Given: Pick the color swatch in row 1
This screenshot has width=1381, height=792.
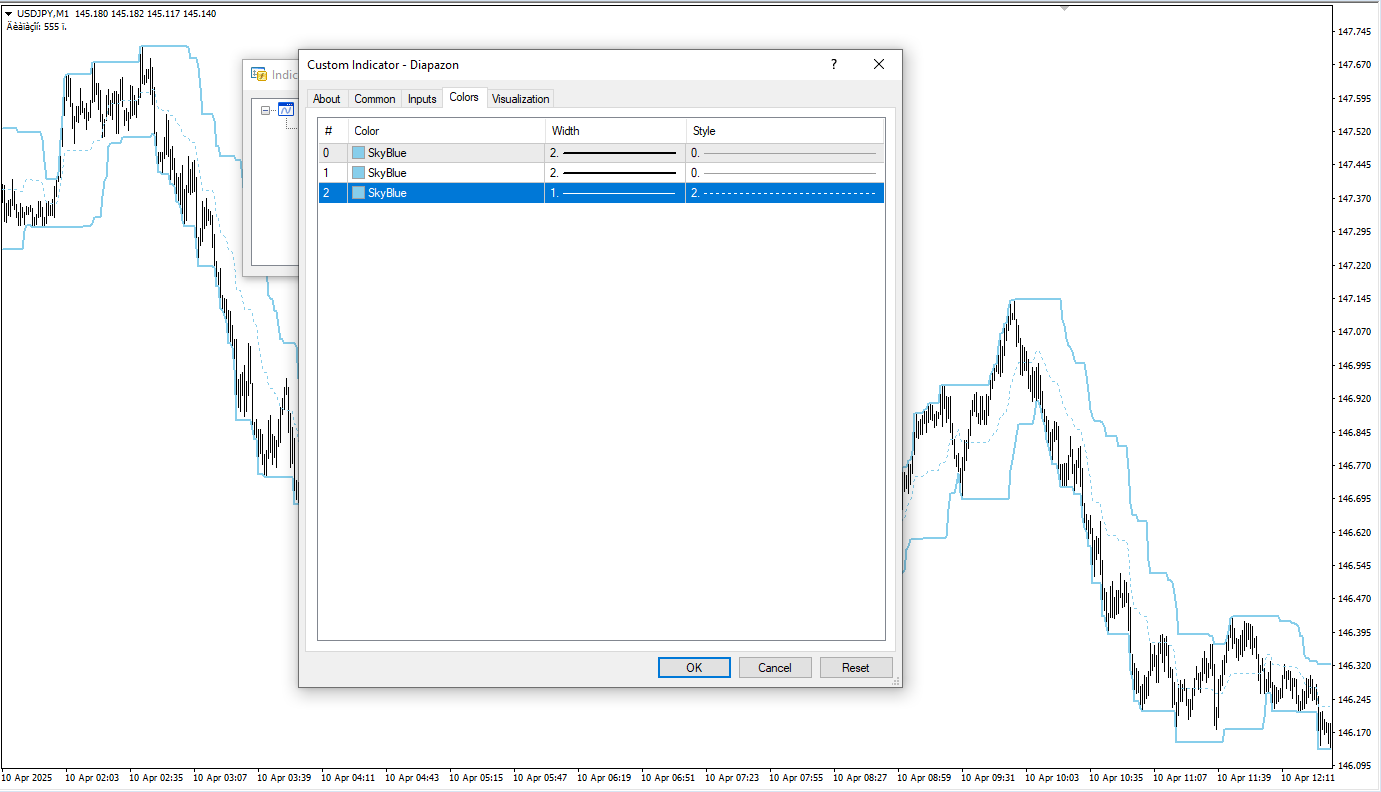Looking at the screenshot, I should 358,173.
